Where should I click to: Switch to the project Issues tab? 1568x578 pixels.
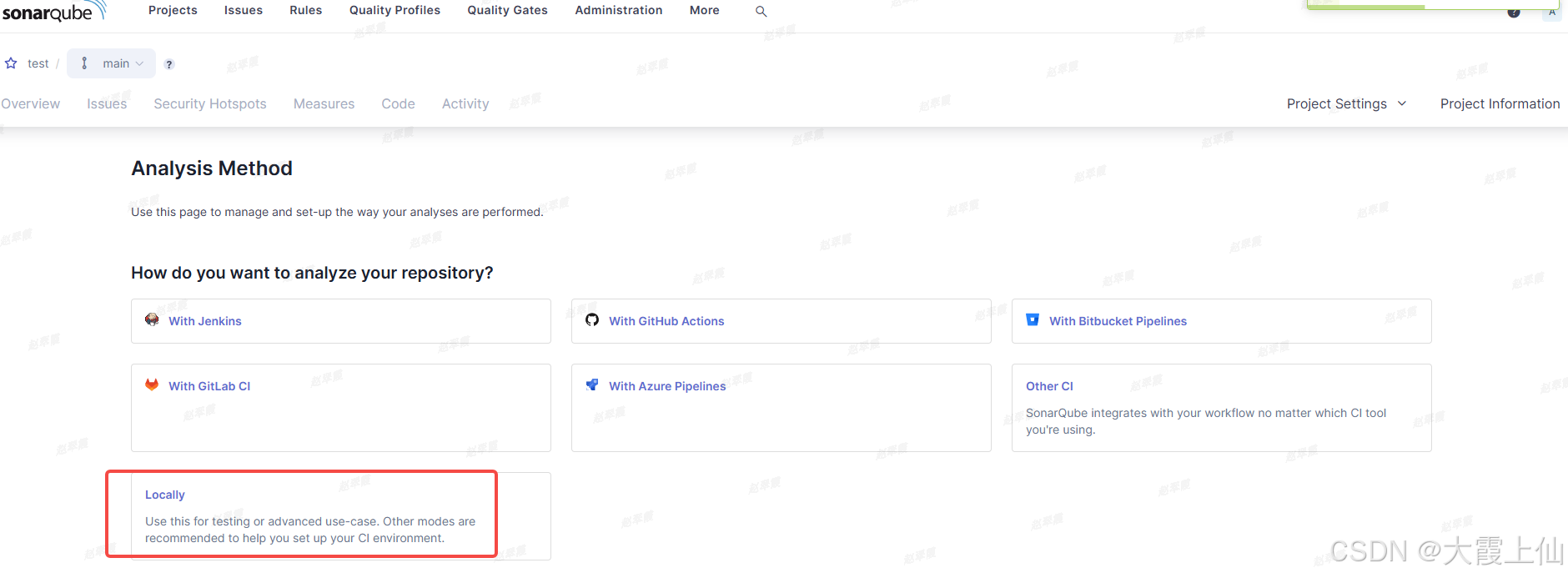pyautogui.click(x=107, y=103)
